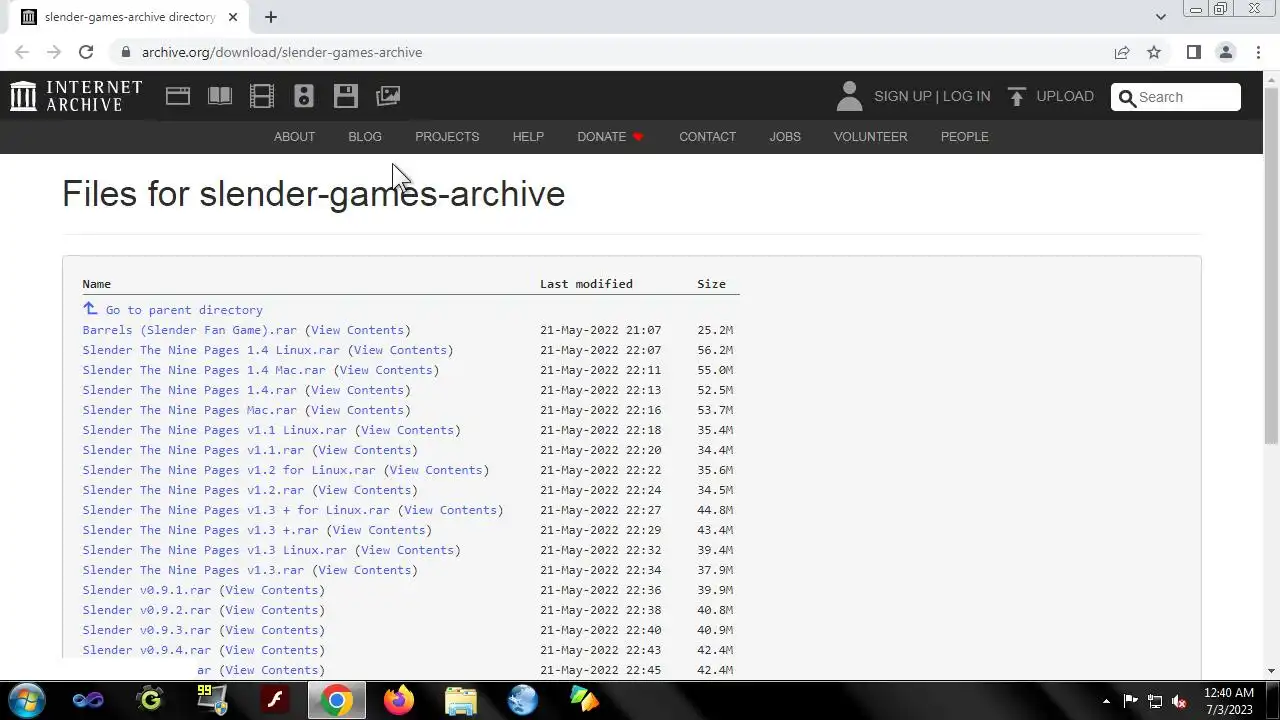Open Firefox from the taskbar
This screenshot has width=1280, height=720.
coord(399,701)
